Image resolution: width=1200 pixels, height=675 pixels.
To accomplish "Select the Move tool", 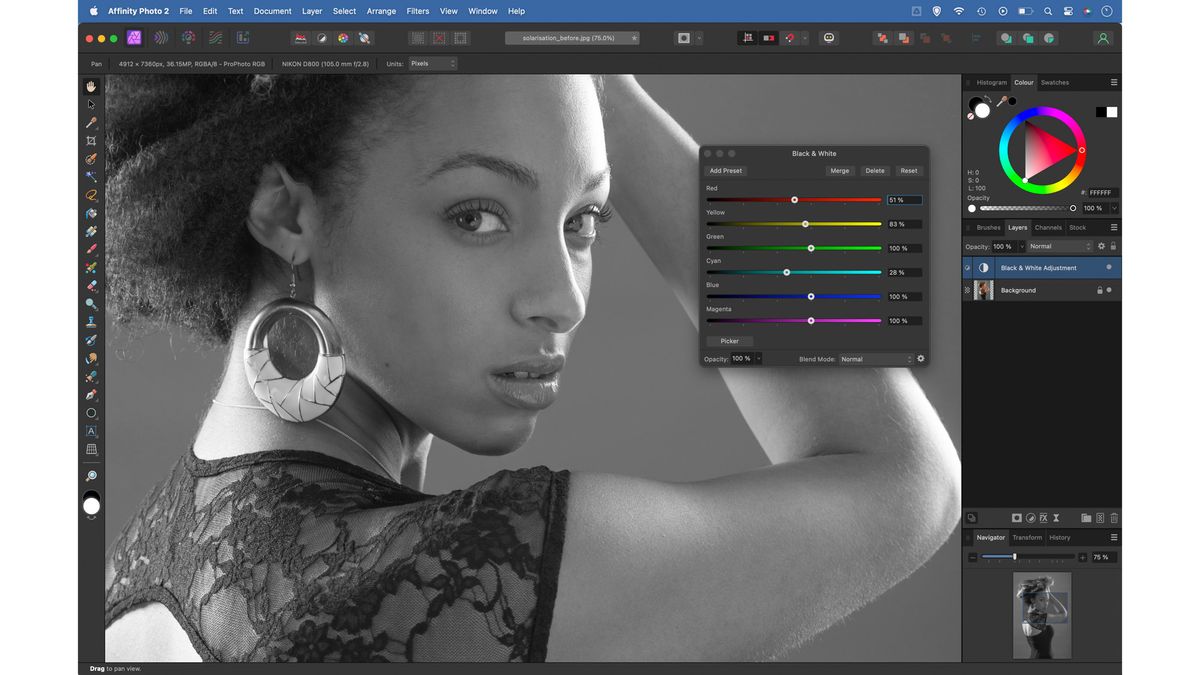I will (91, 104).
